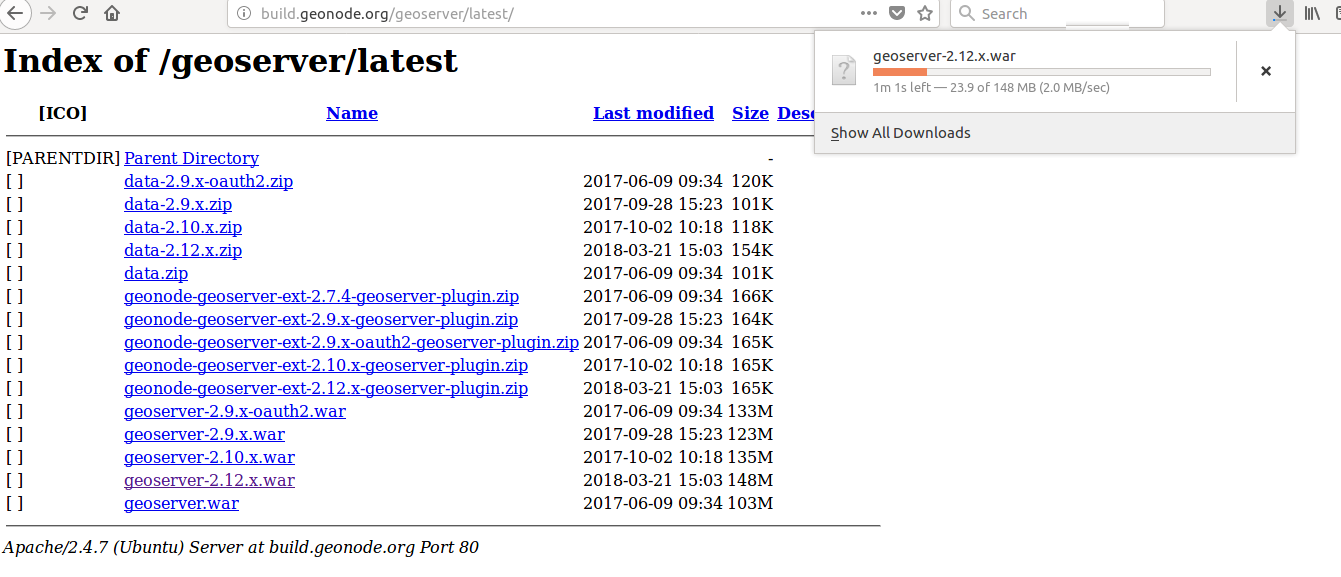Click the modified date of data-2.9.x.zip
This screenshot has height=577, width=1341.
point(653,204)
